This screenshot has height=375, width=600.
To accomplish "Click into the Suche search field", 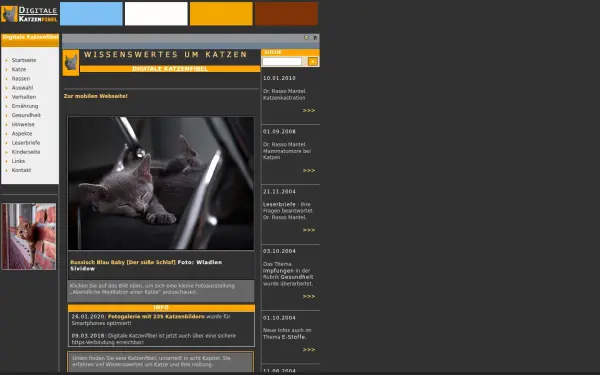I will pos(282,62).
